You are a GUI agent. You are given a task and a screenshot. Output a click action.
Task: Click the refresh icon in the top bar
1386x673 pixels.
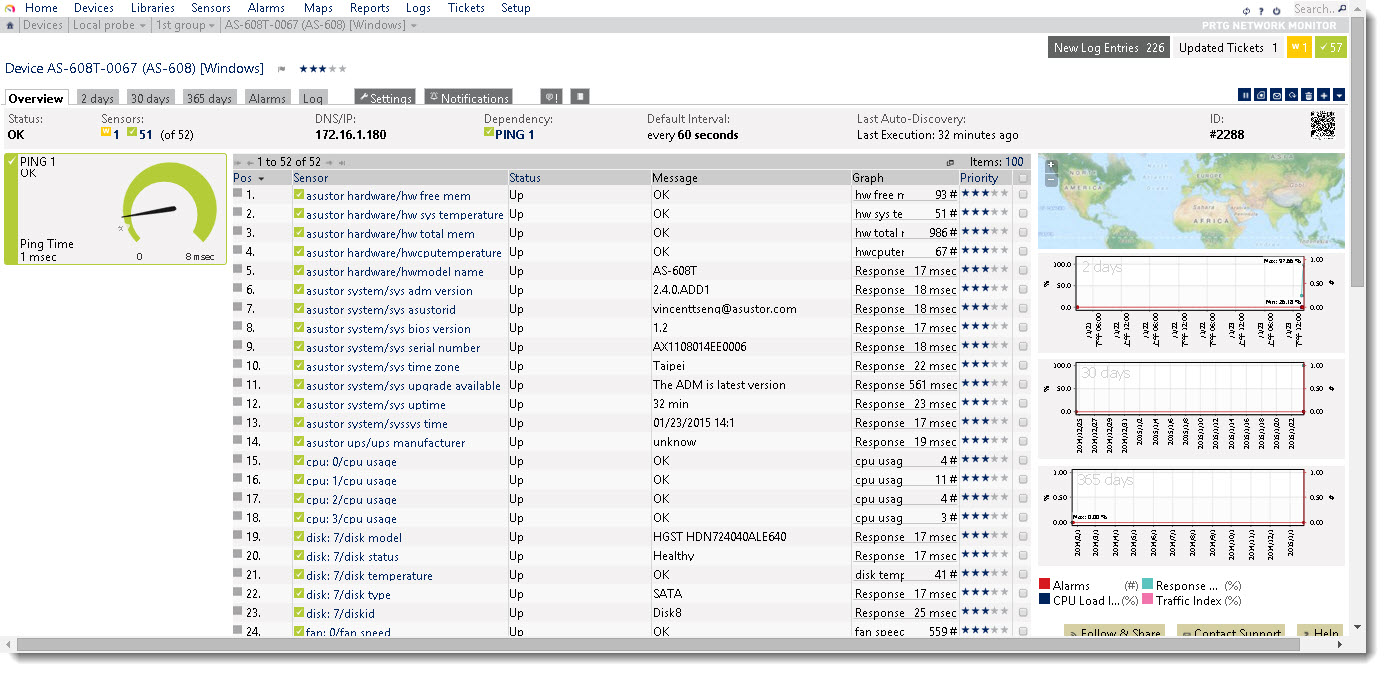[x=1246, y=11]
